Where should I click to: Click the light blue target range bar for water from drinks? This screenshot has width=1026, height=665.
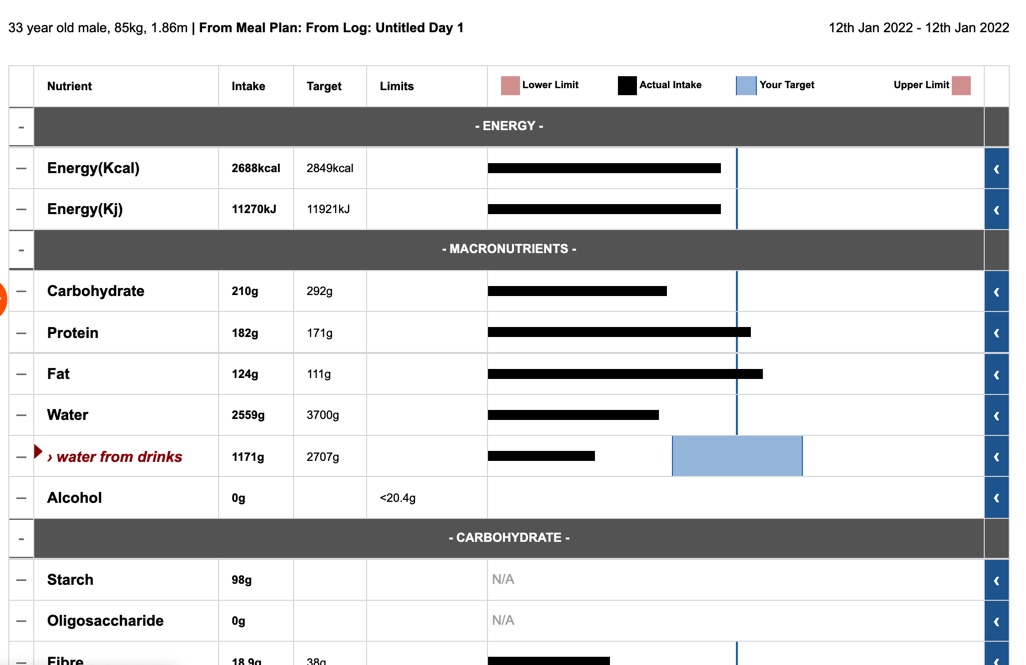(x=737, y=456)
